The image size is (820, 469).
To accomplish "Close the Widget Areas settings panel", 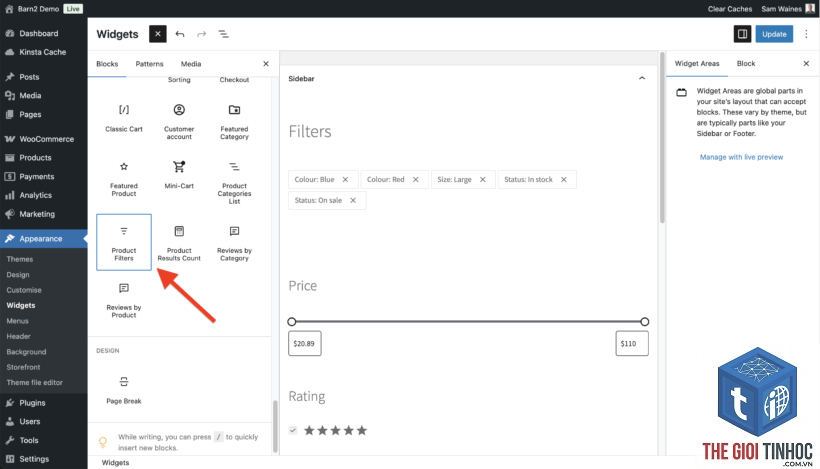I will [806, 63].
